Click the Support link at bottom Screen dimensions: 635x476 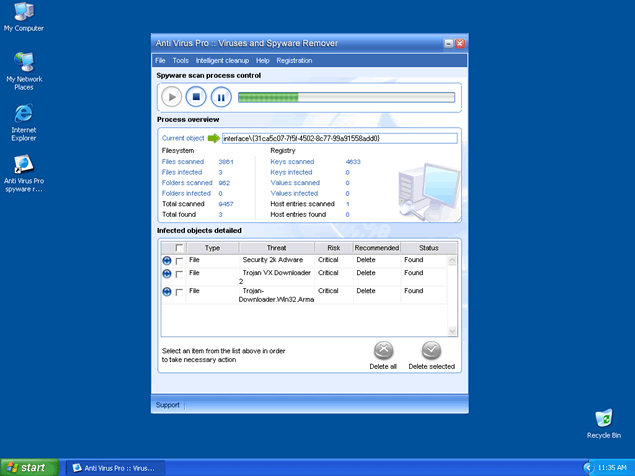tap(167, 405)
